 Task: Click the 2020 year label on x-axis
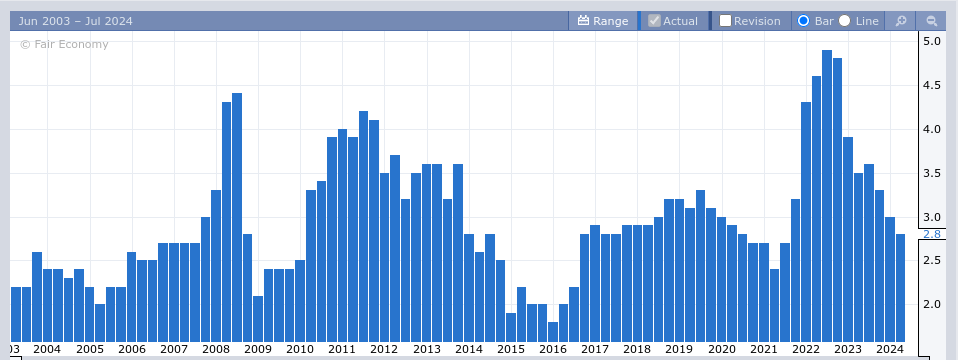722,350
